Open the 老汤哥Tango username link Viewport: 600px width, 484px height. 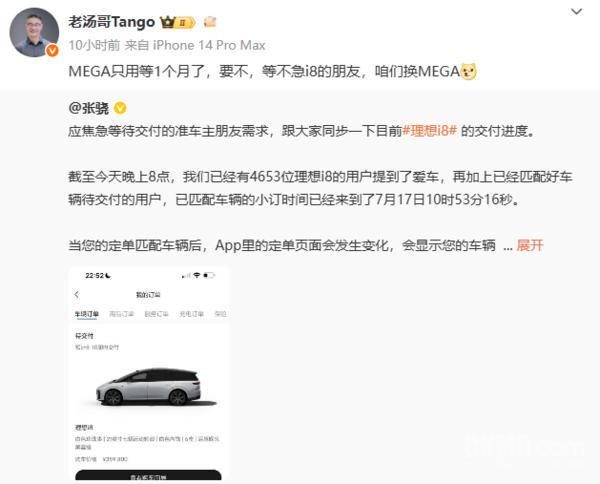(x=111, y=22)
